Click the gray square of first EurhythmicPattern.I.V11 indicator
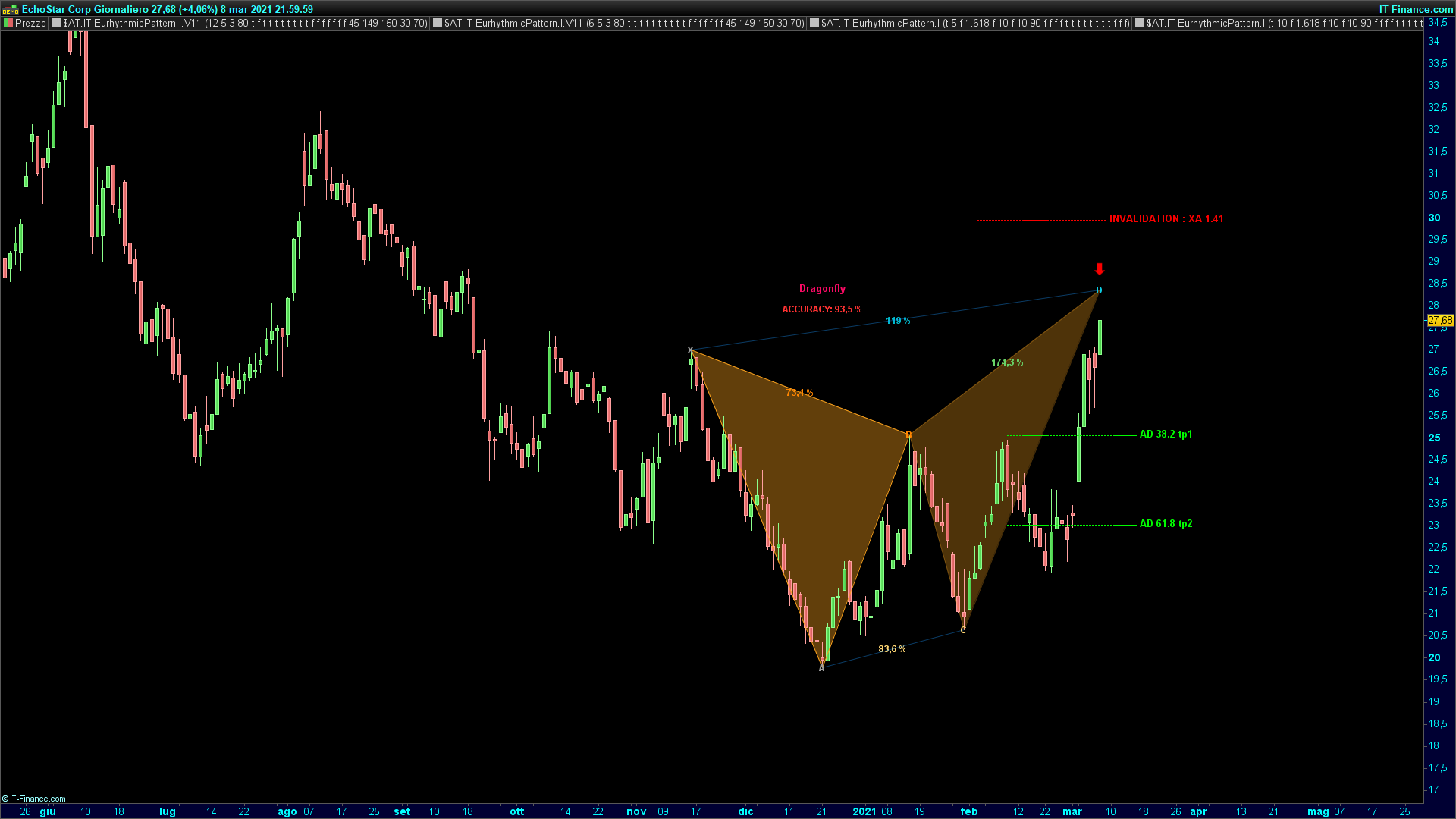Viewport: 1456px width, 819px height. [x=56, y=24]
